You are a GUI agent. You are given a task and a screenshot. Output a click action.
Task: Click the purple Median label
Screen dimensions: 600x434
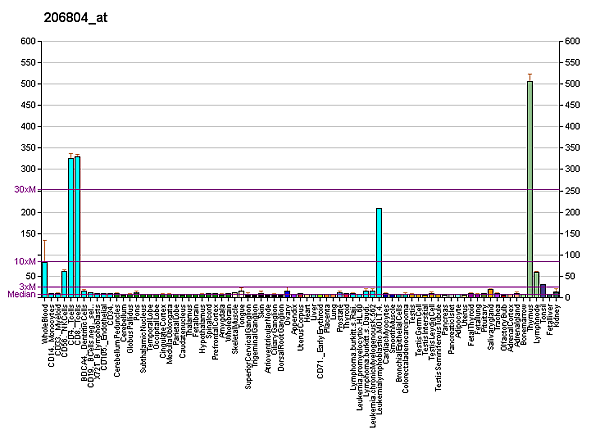(21, 294)
